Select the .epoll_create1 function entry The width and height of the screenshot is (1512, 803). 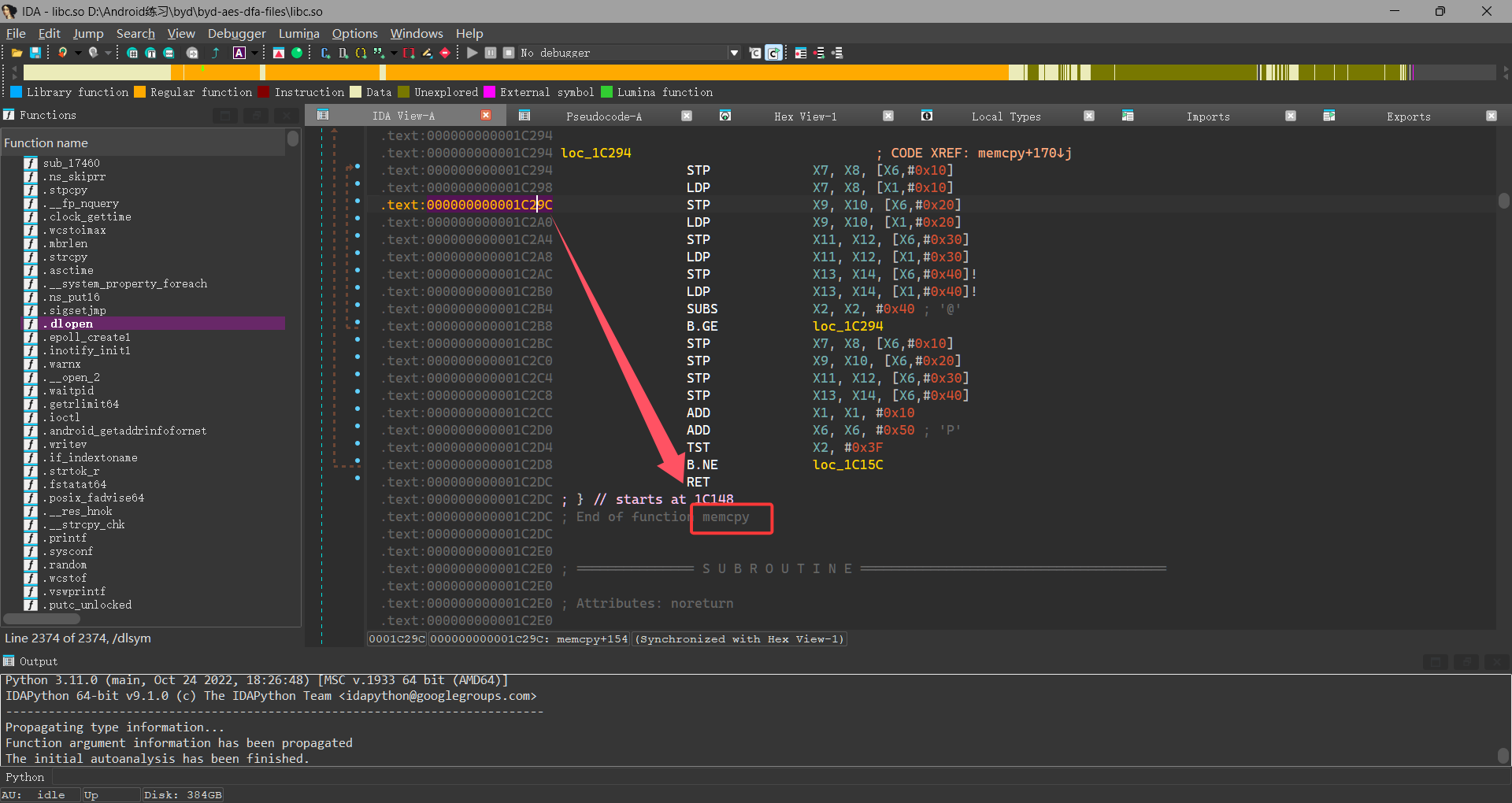[x=154, y=337]
